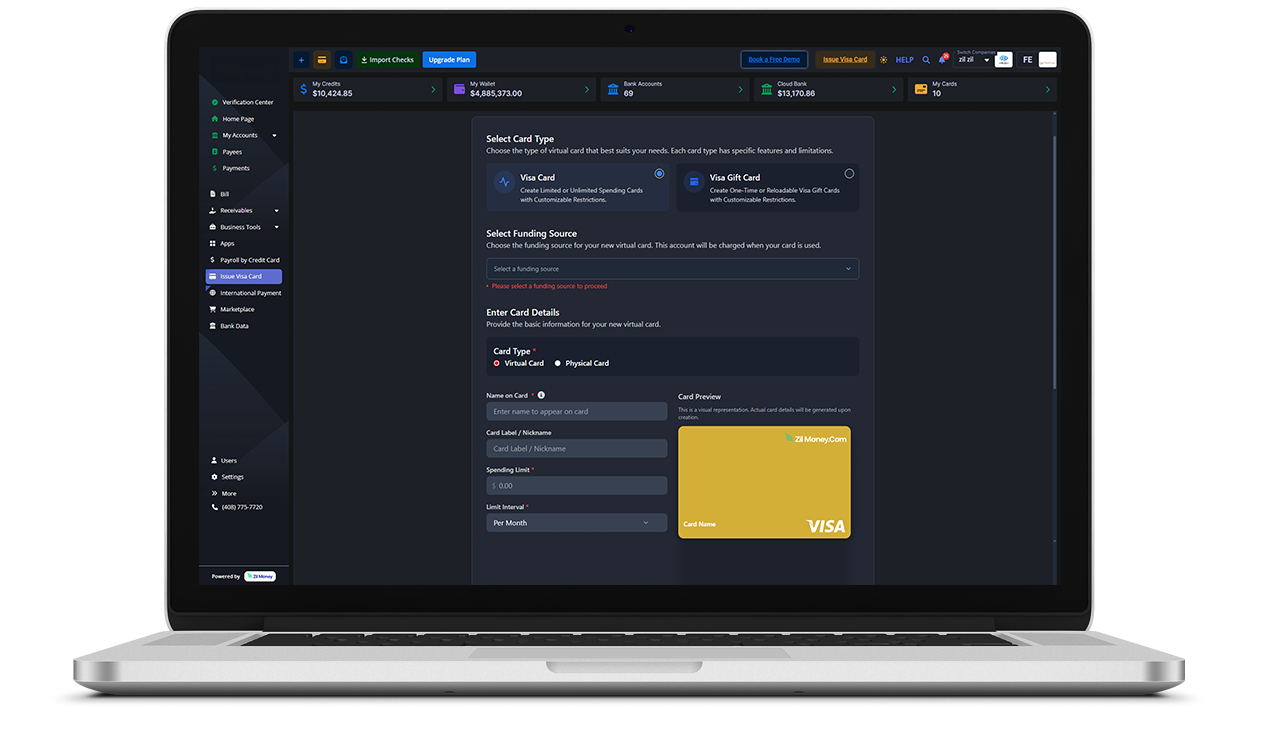
Task: Select the Visa Card radio button
Action: (658, 173)
